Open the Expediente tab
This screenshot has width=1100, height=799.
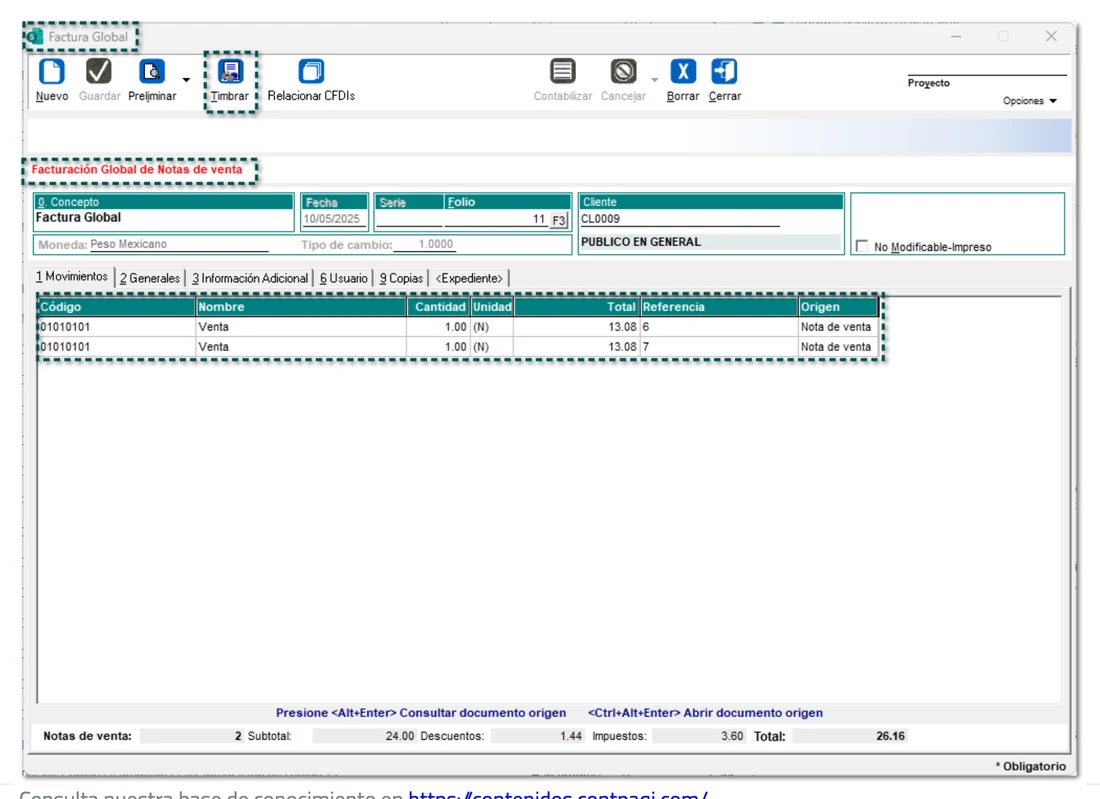469,278
